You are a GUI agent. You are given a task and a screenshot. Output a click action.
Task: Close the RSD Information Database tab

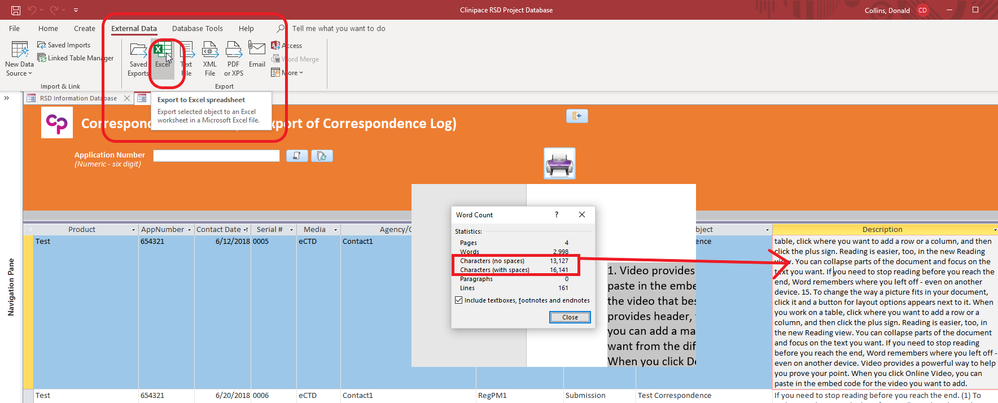127,98
